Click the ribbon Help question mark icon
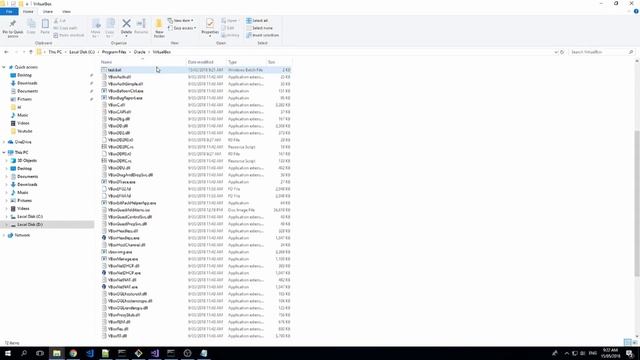This screenshot has width=640, height=360. click(636, 11)
